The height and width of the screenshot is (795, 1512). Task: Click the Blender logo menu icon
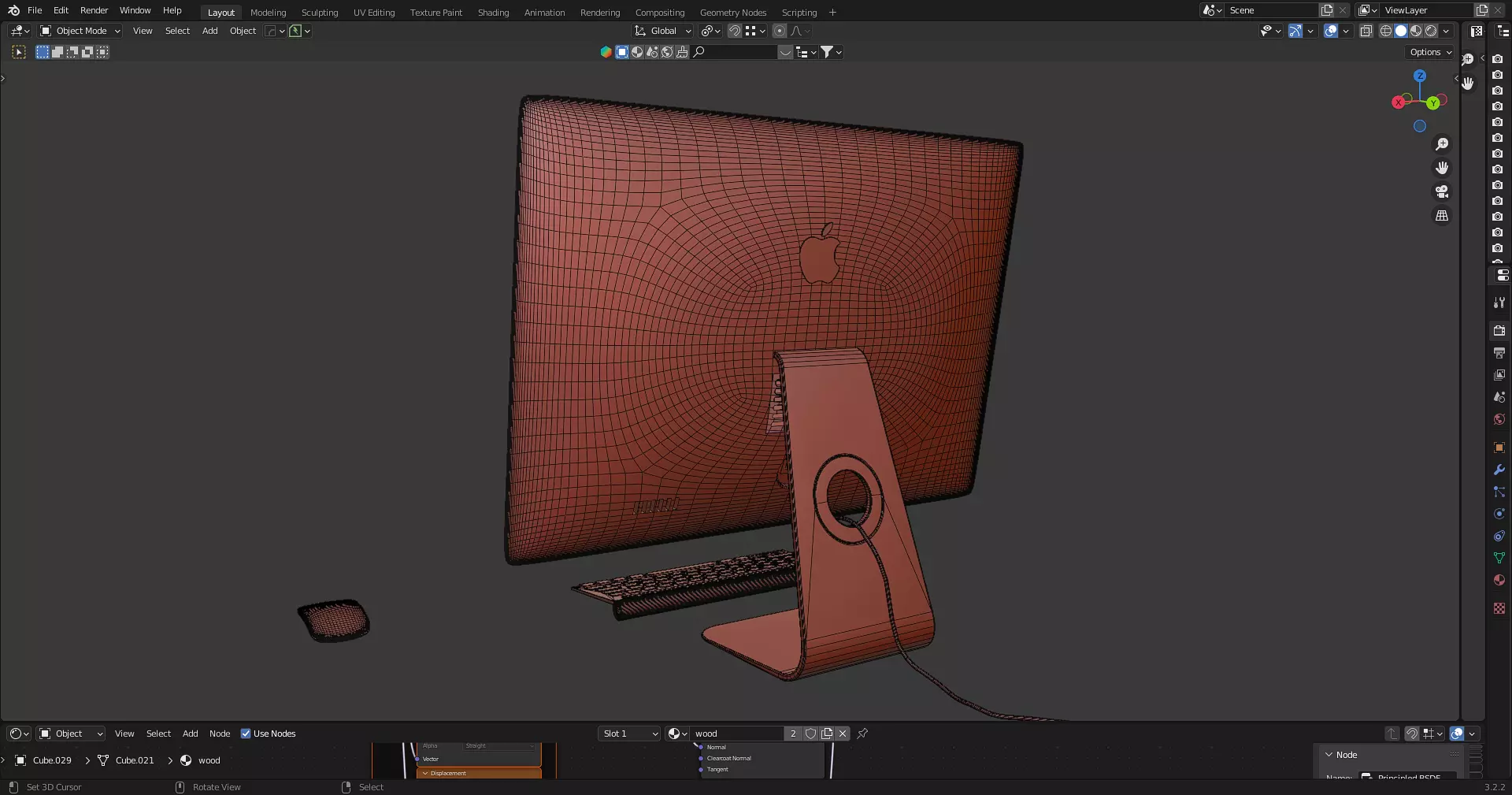[x=13, y=10]
